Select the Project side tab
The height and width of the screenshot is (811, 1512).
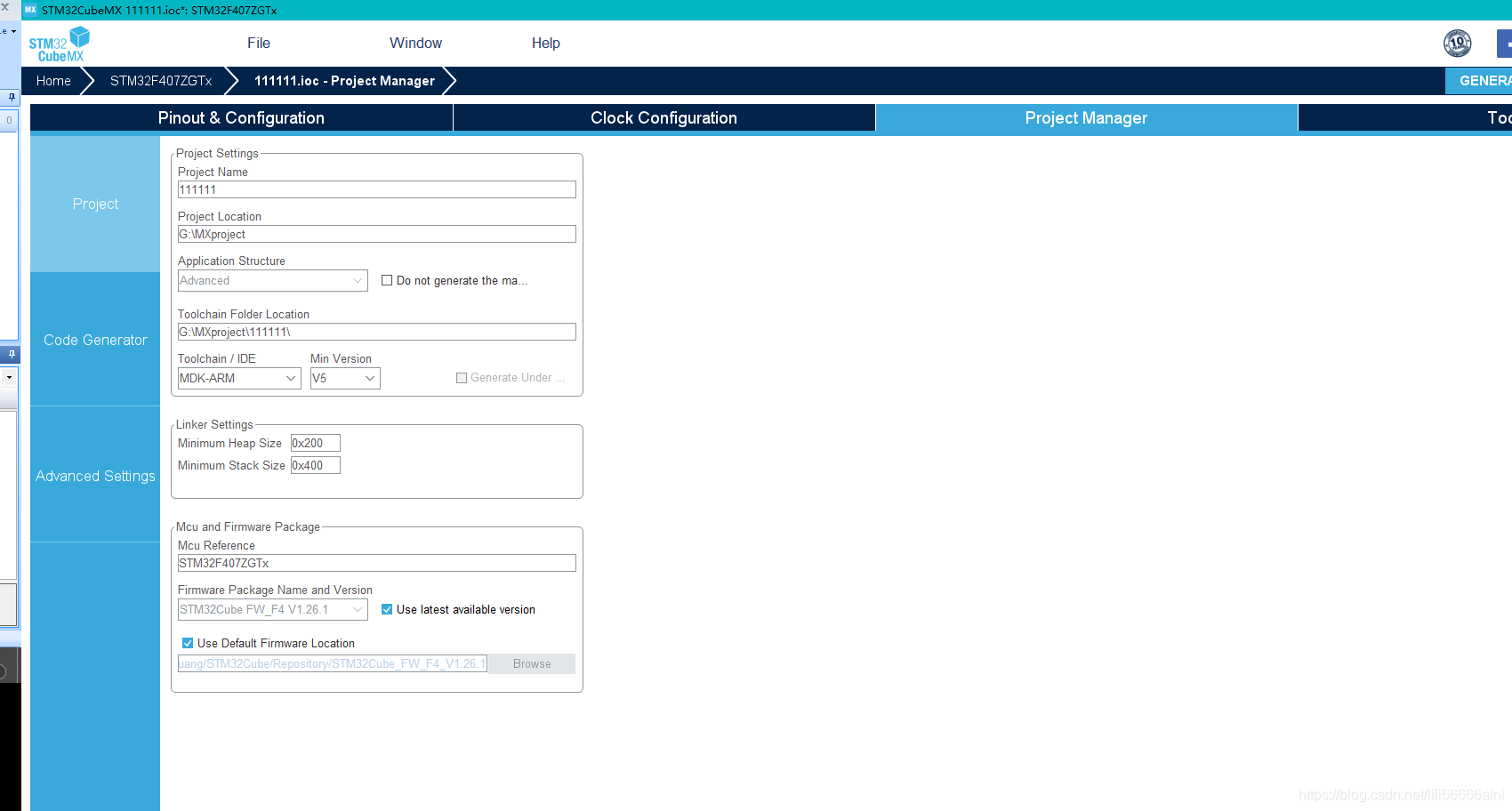95,204
